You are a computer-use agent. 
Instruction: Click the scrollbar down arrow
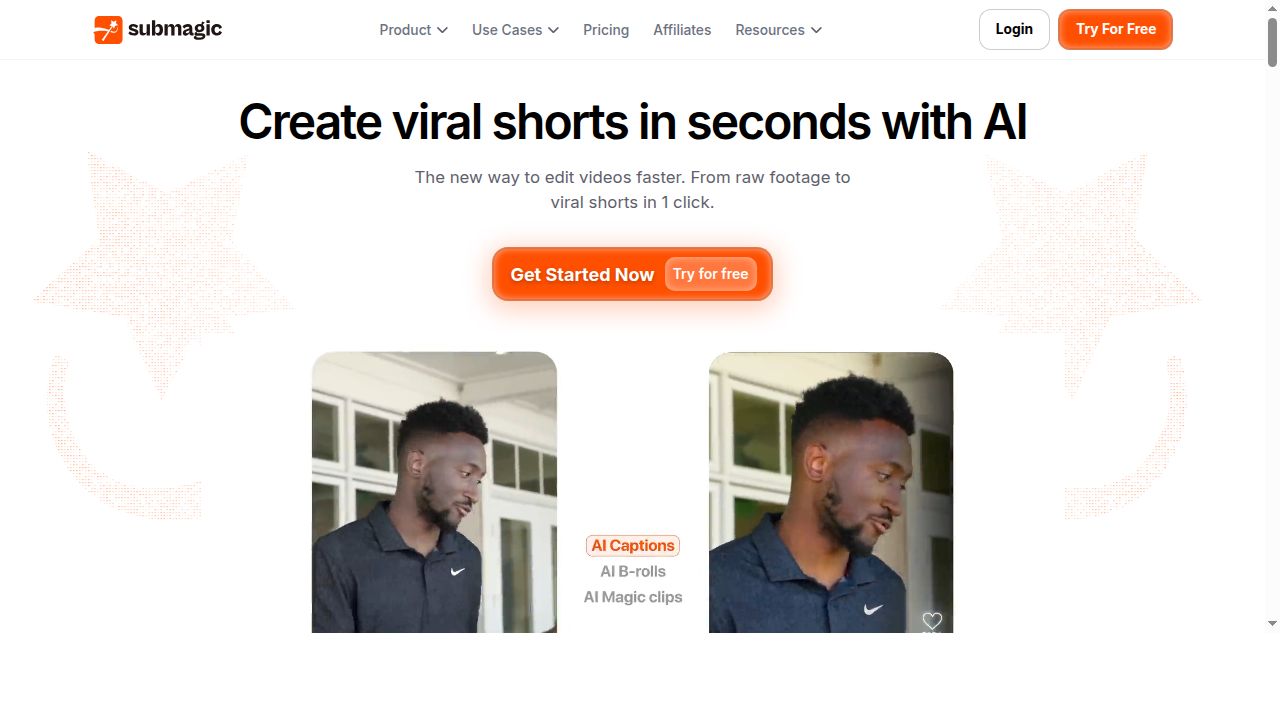(1272, 624)
